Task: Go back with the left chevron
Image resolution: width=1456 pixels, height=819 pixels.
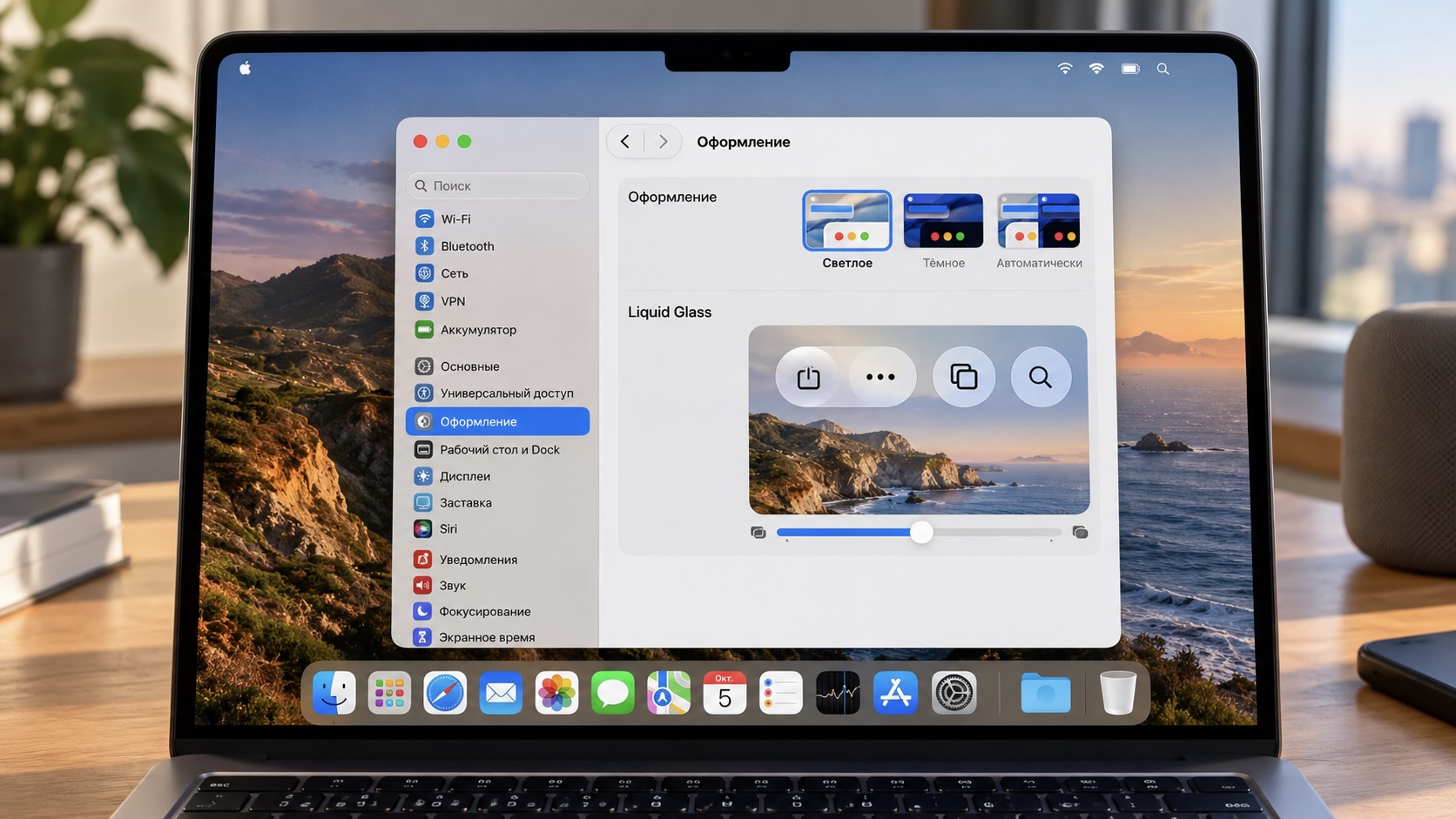Action: 625,141
